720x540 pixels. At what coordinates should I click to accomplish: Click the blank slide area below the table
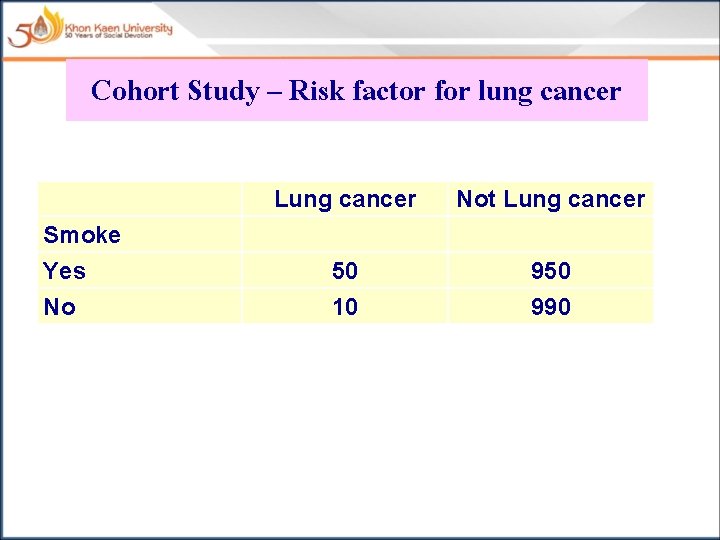tap(360, 430)
